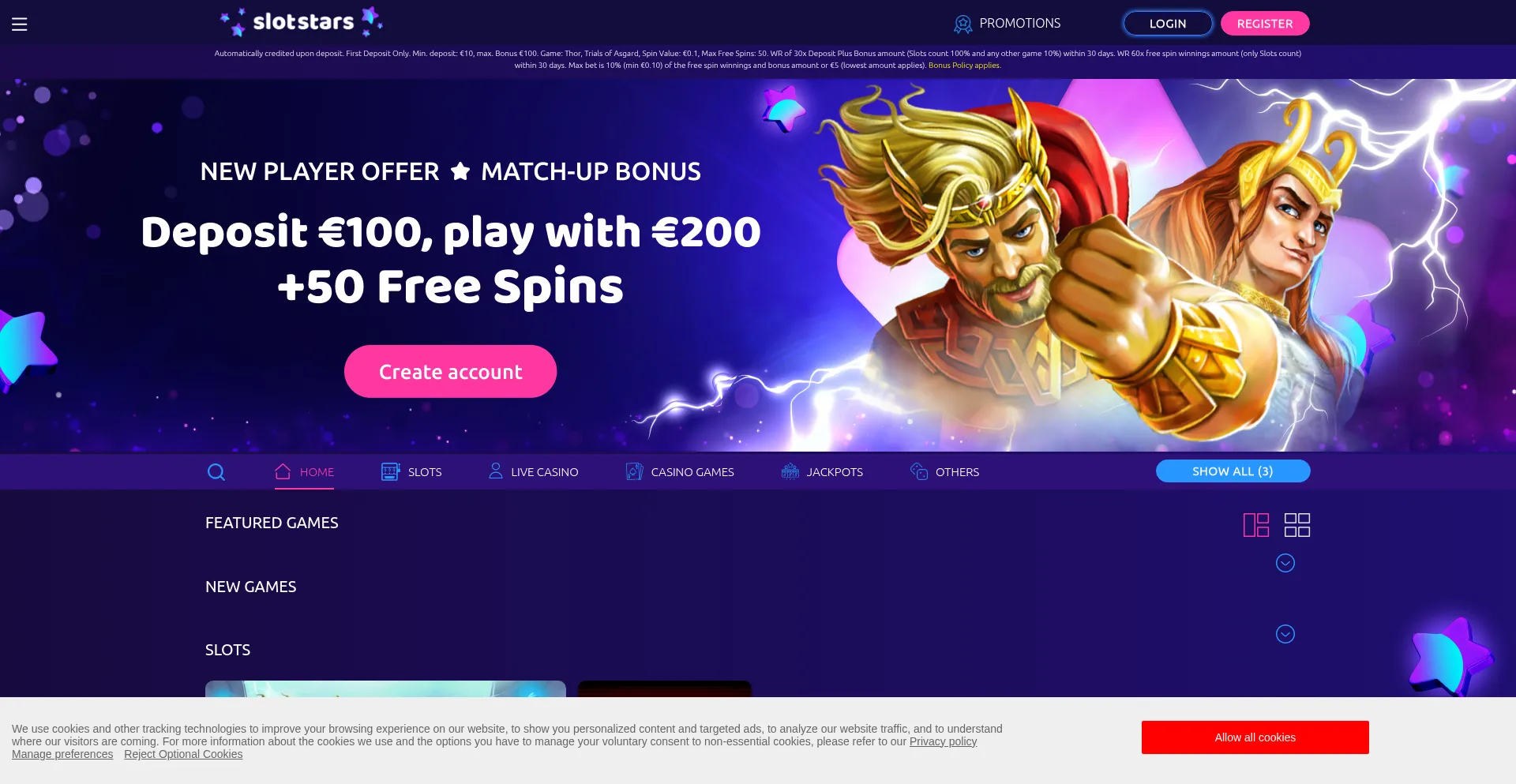Select the Slots category icon
Image resolution: width=1516 pixels, height=784 pixels.
(x=390, y=471)
